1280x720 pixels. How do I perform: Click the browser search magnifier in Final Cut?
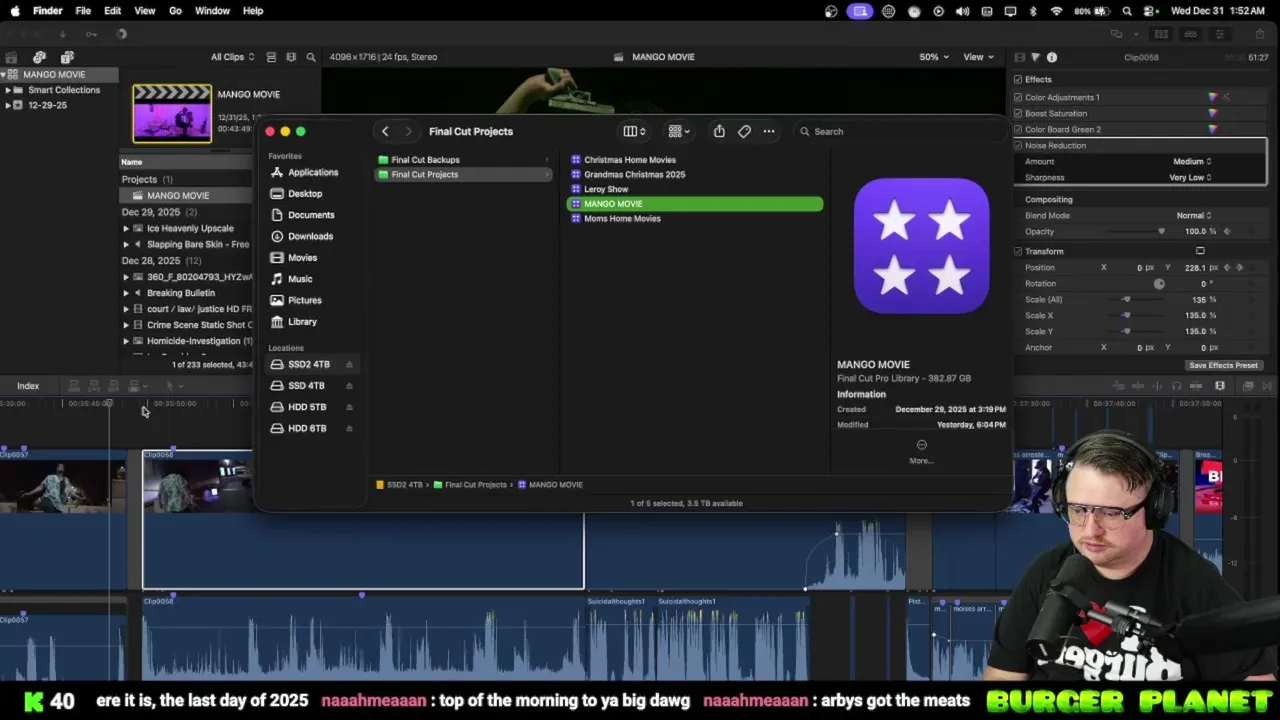click(x=311, y=57)
